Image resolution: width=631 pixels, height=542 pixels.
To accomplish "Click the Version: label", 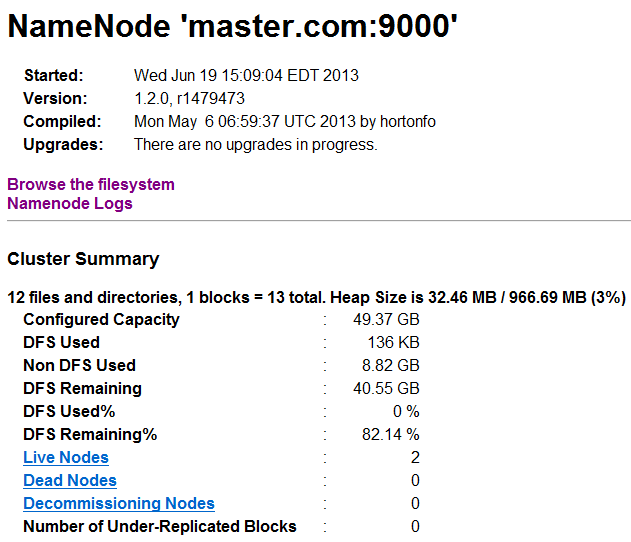I will pos(55,99).
